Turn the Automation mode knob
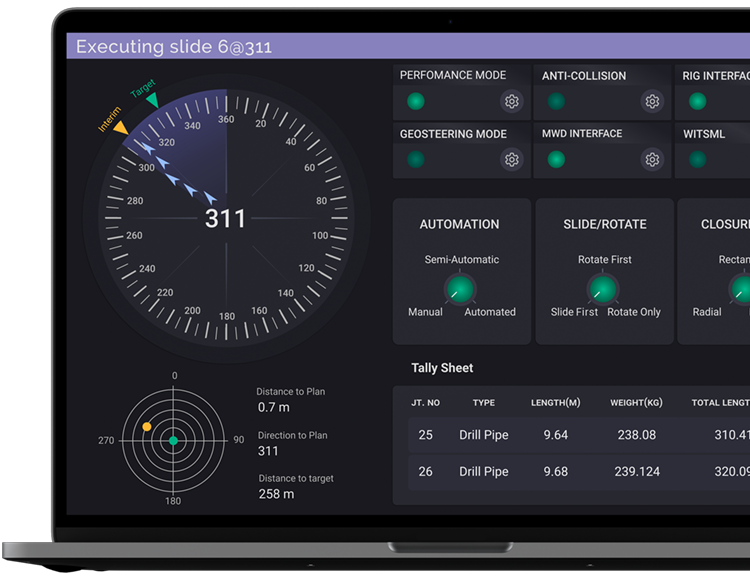750x586 pixels. 460,289
